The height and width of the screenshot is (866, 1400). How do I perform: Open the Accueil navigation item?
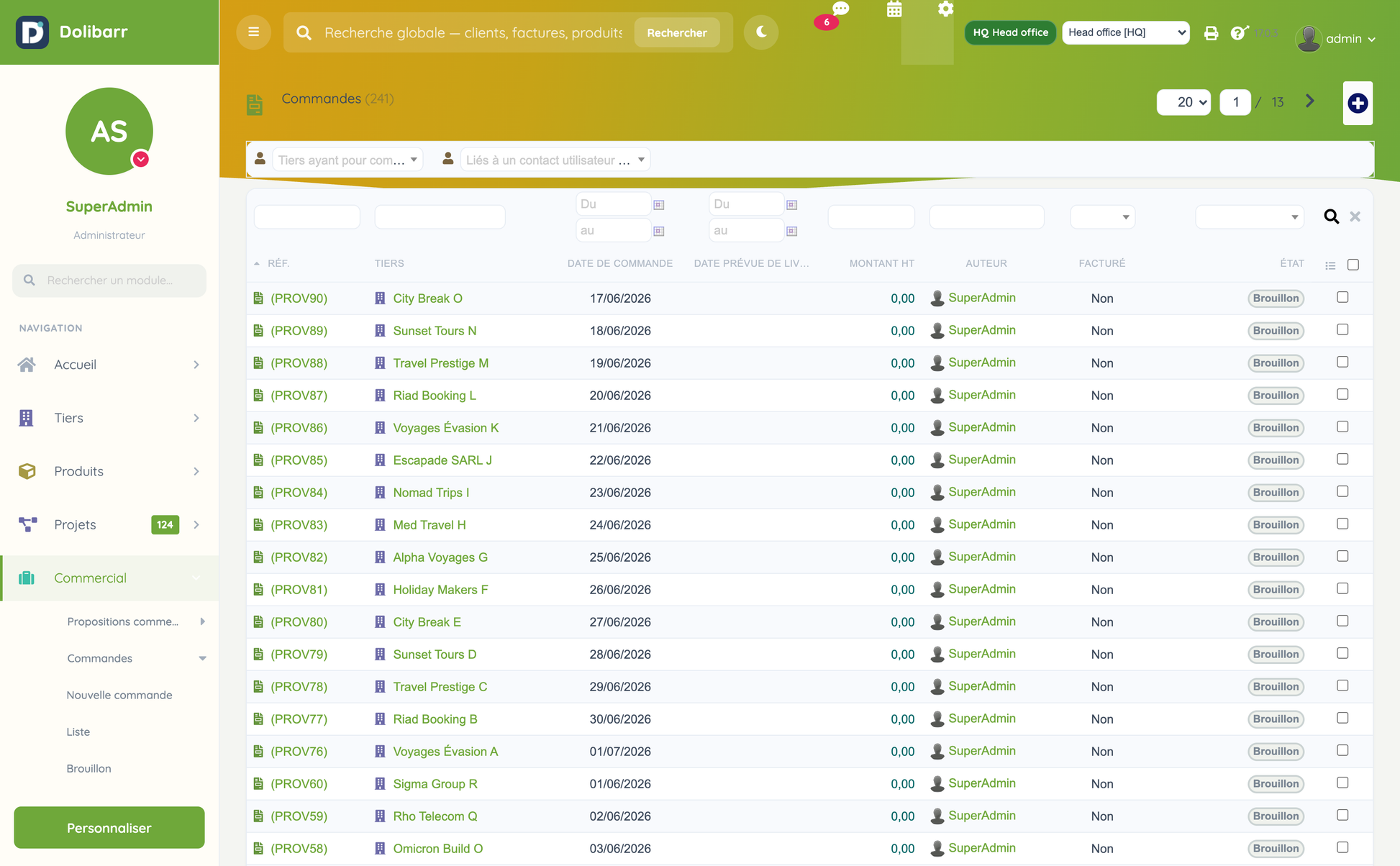tap(109, 365)
